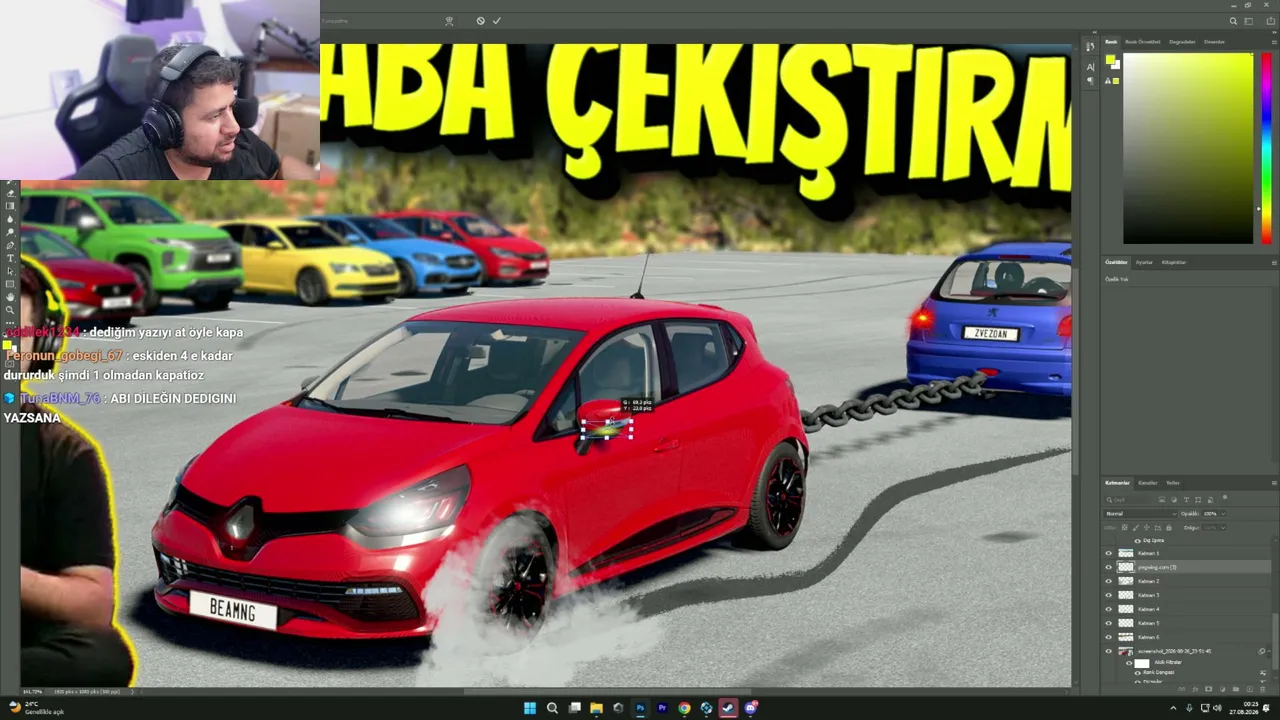This screenshot has width=1280, height=720.
Task: Select the Rectangle shape tool
Action: [x=10, y=284]
